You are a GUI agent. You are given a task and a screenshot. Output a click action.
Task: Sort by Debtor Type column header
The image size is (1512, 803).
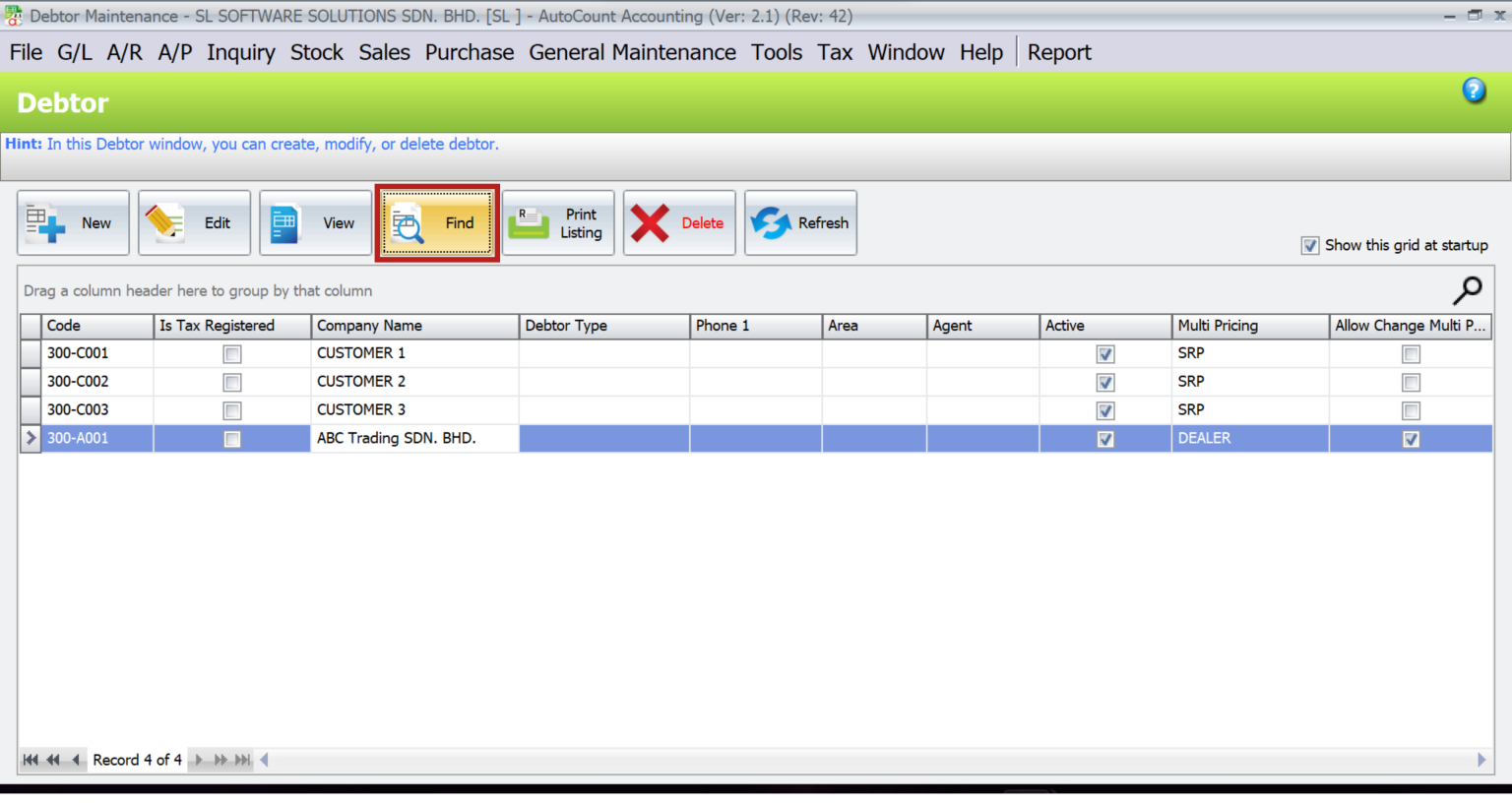(x=604, y=326)
